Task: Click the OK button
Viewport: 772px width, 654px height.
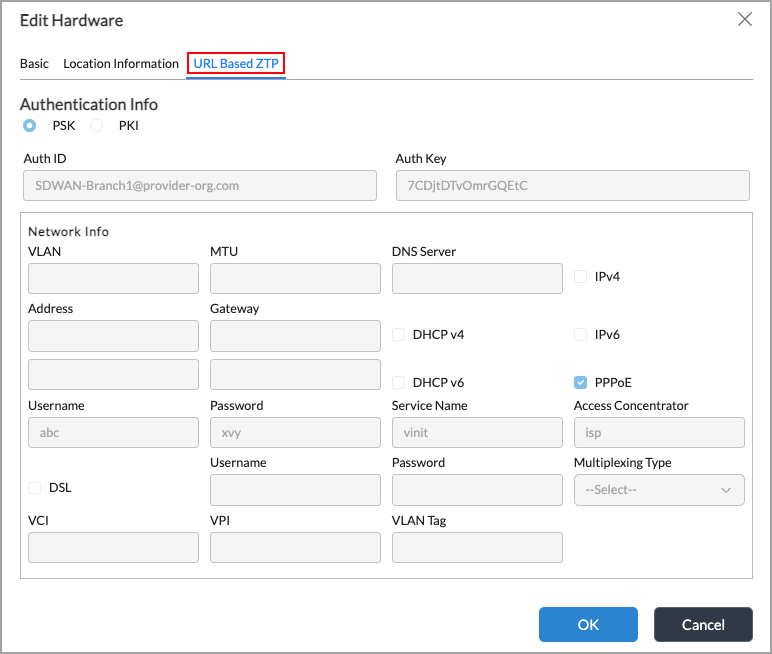Action: pos(588,624)
